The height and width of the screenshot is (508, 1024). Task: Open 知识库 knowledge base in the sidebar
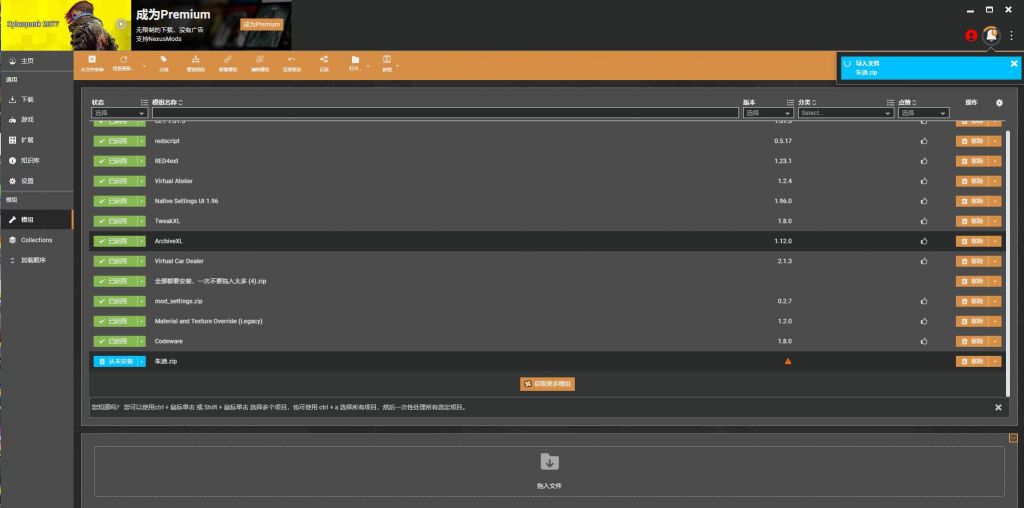pyautogui.click(x=37, y=160)
